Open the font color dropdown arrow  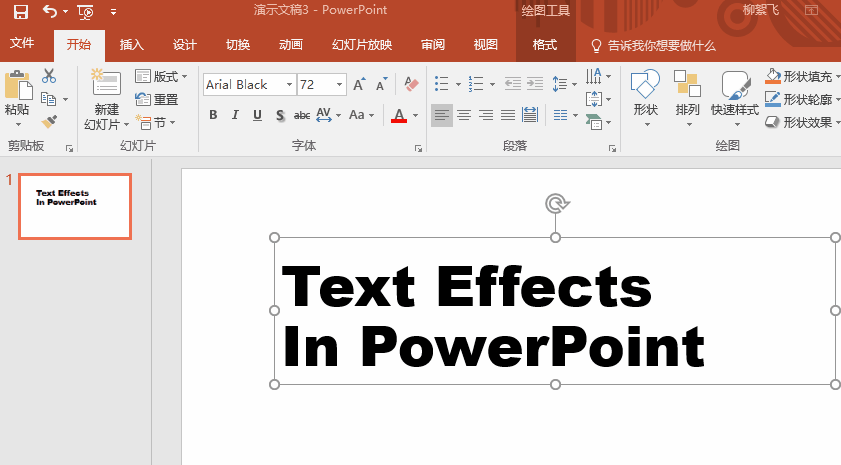coord(415,115)
